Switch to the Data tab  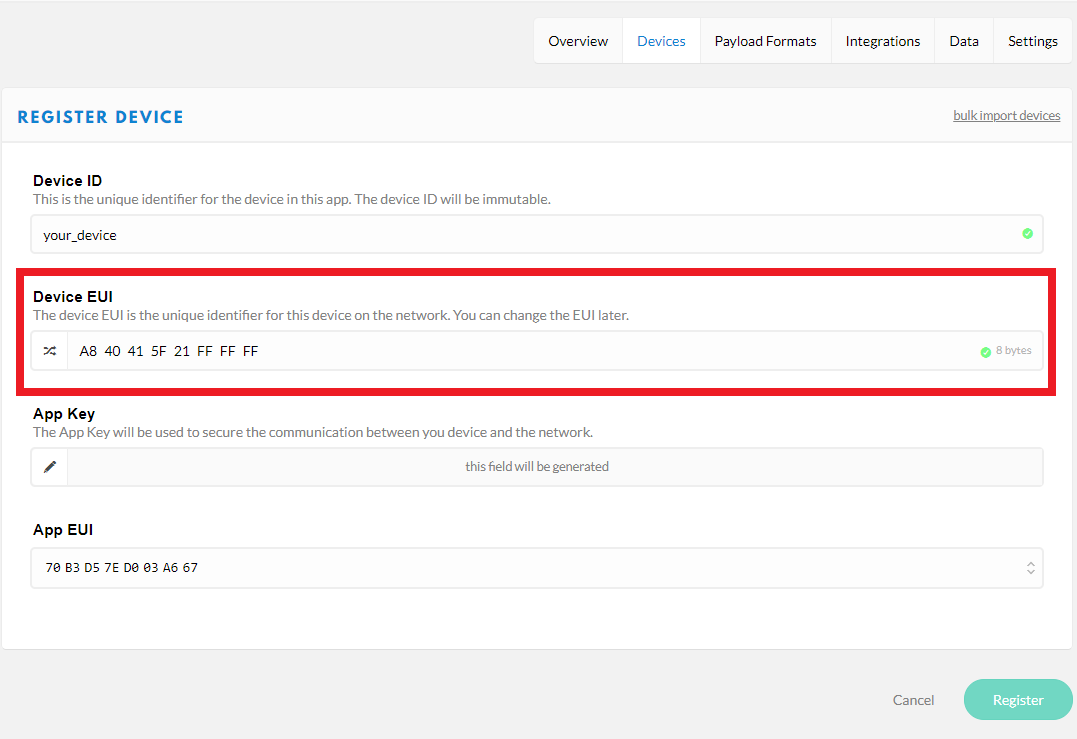click(963, 41)
